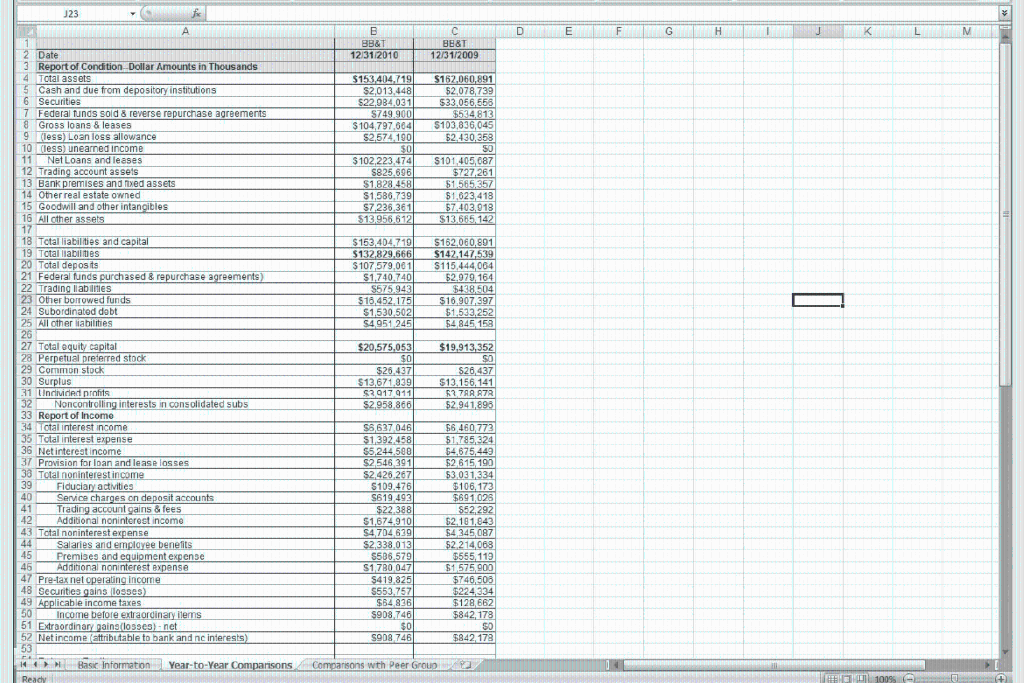Click 'Surplus' row label
This screenshot has height=683, width=1024.
pyautogui.click(x=55, y=381)
